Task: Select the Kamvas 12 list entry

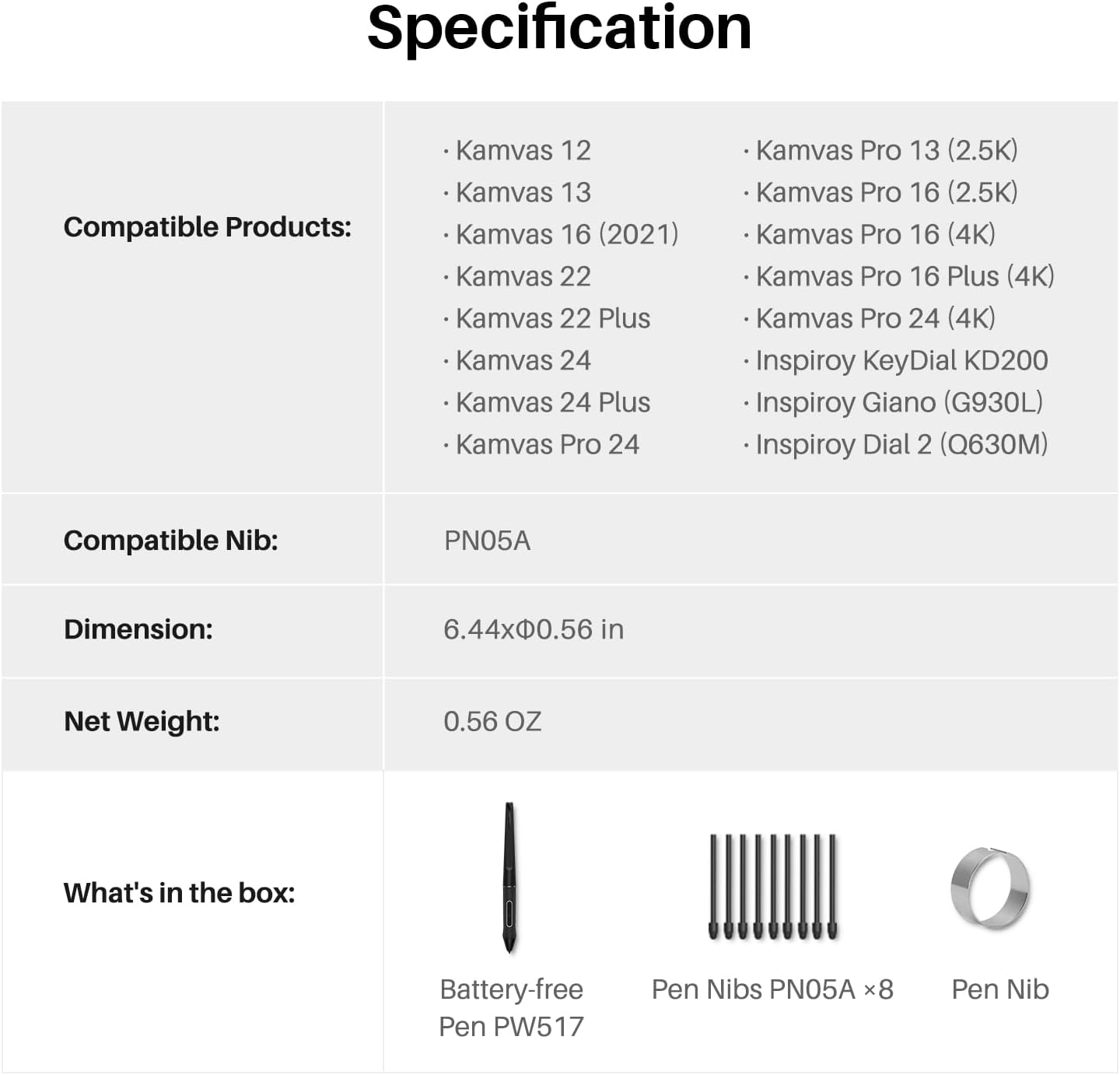Action: point(523,150)
